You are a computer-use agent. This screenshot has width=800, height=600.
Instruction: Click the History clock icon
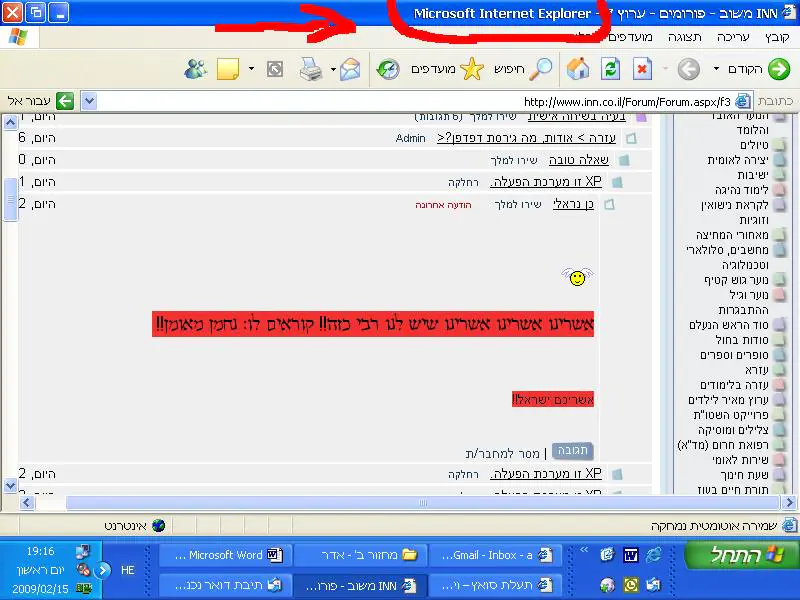pos(387,69)
